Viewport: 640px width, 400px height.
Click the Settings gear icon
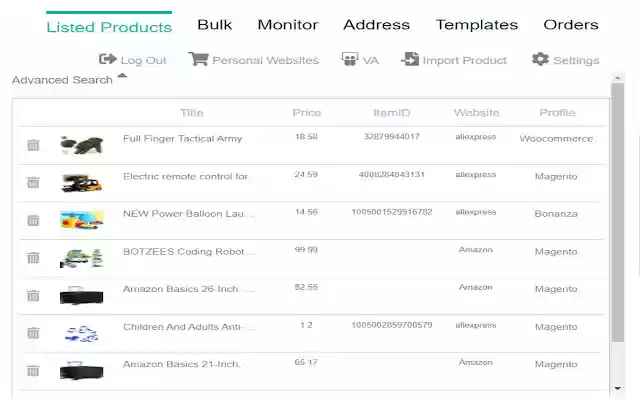coord(540,59)
